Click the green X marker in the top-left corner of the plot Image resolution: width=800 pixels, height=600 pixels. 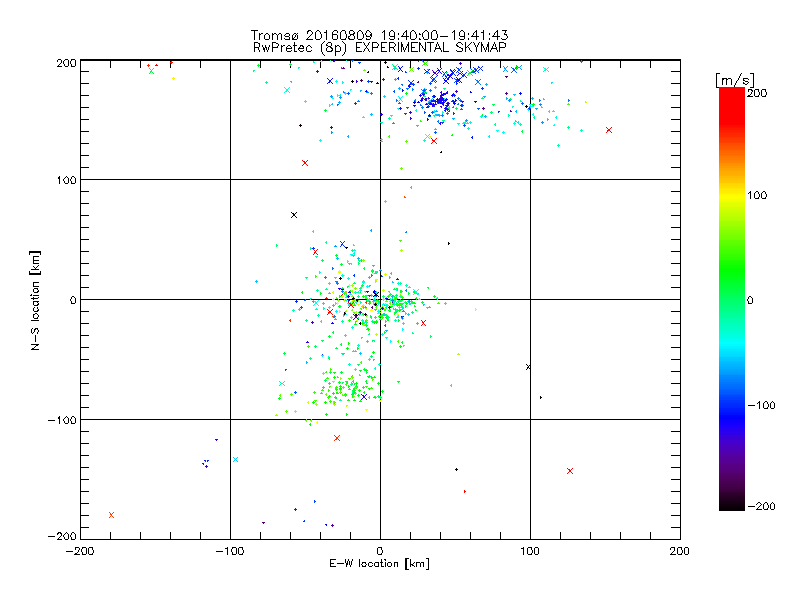coord(152,71)
